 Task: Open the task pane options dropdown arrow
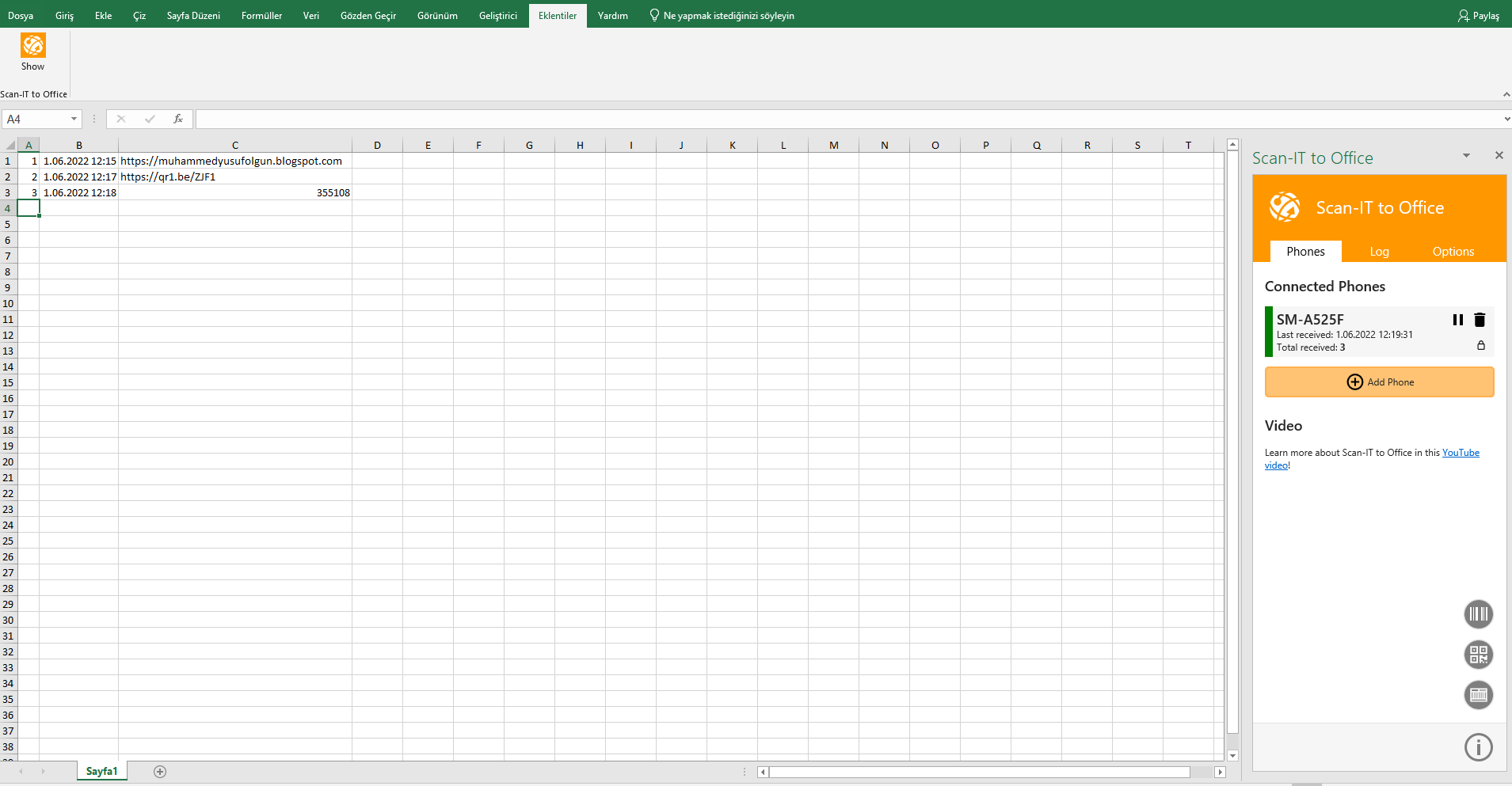(1466, 155)
